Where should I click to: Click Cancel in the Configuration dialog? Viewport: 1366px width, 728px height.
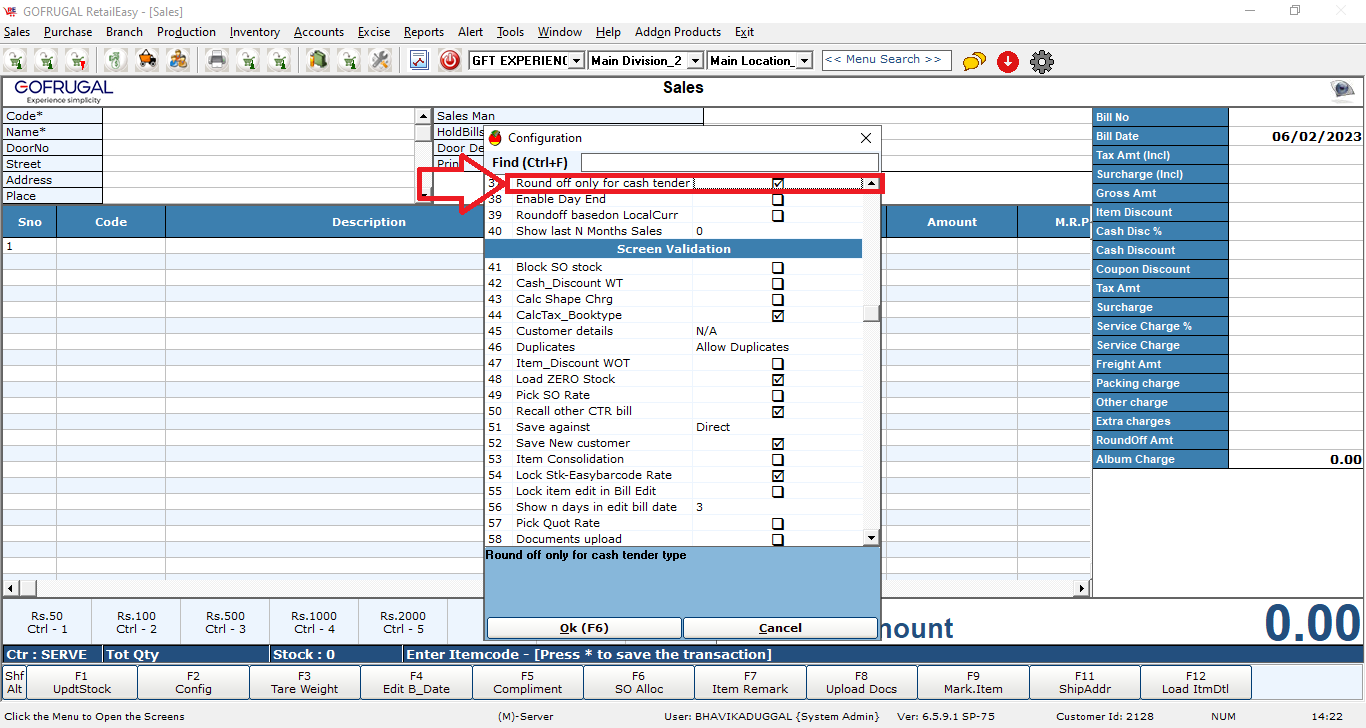(x=780, y=628)
